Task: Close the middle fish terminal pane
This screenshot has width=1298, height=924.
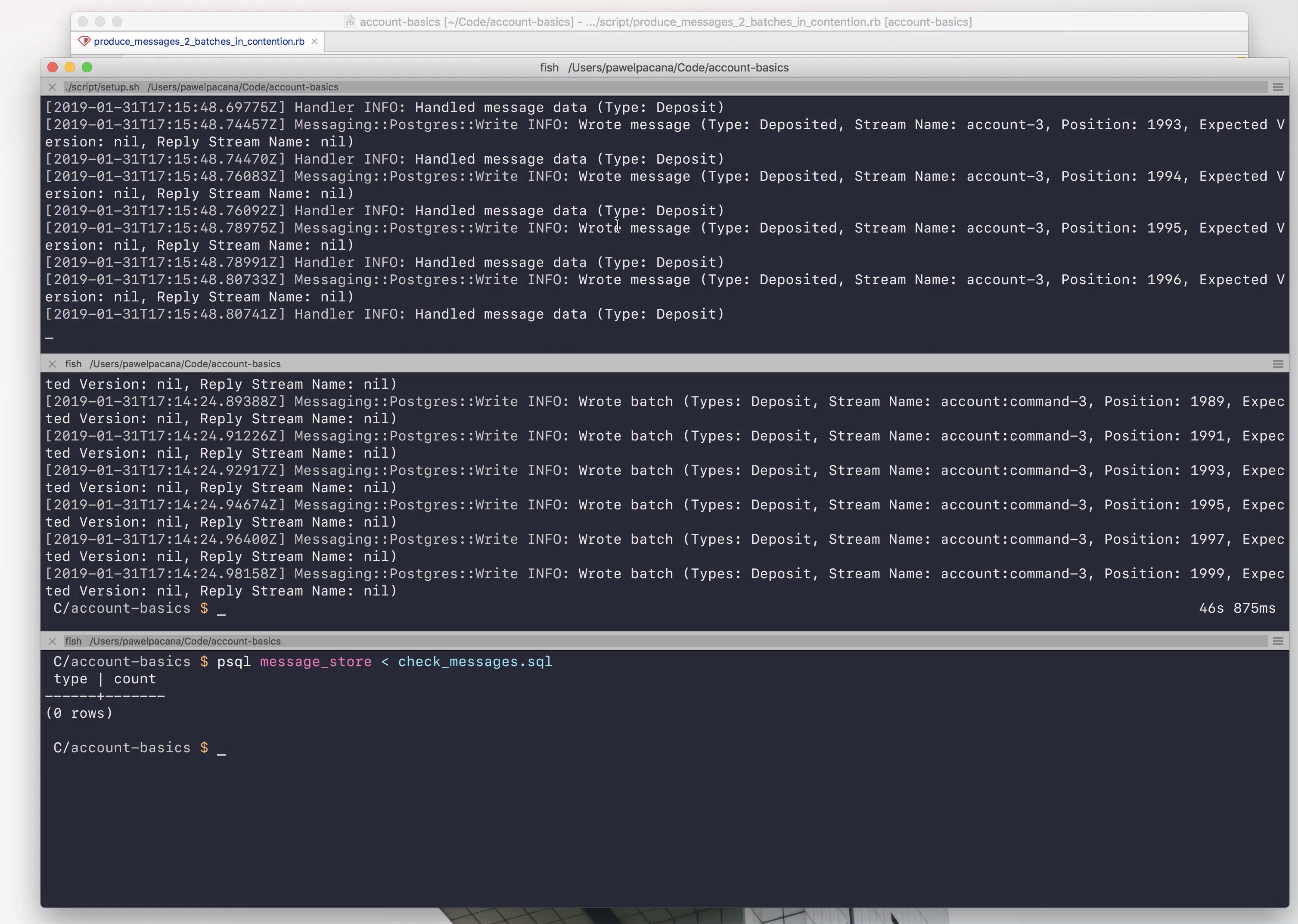Action: pyautogui.click(x=53, y=363)
